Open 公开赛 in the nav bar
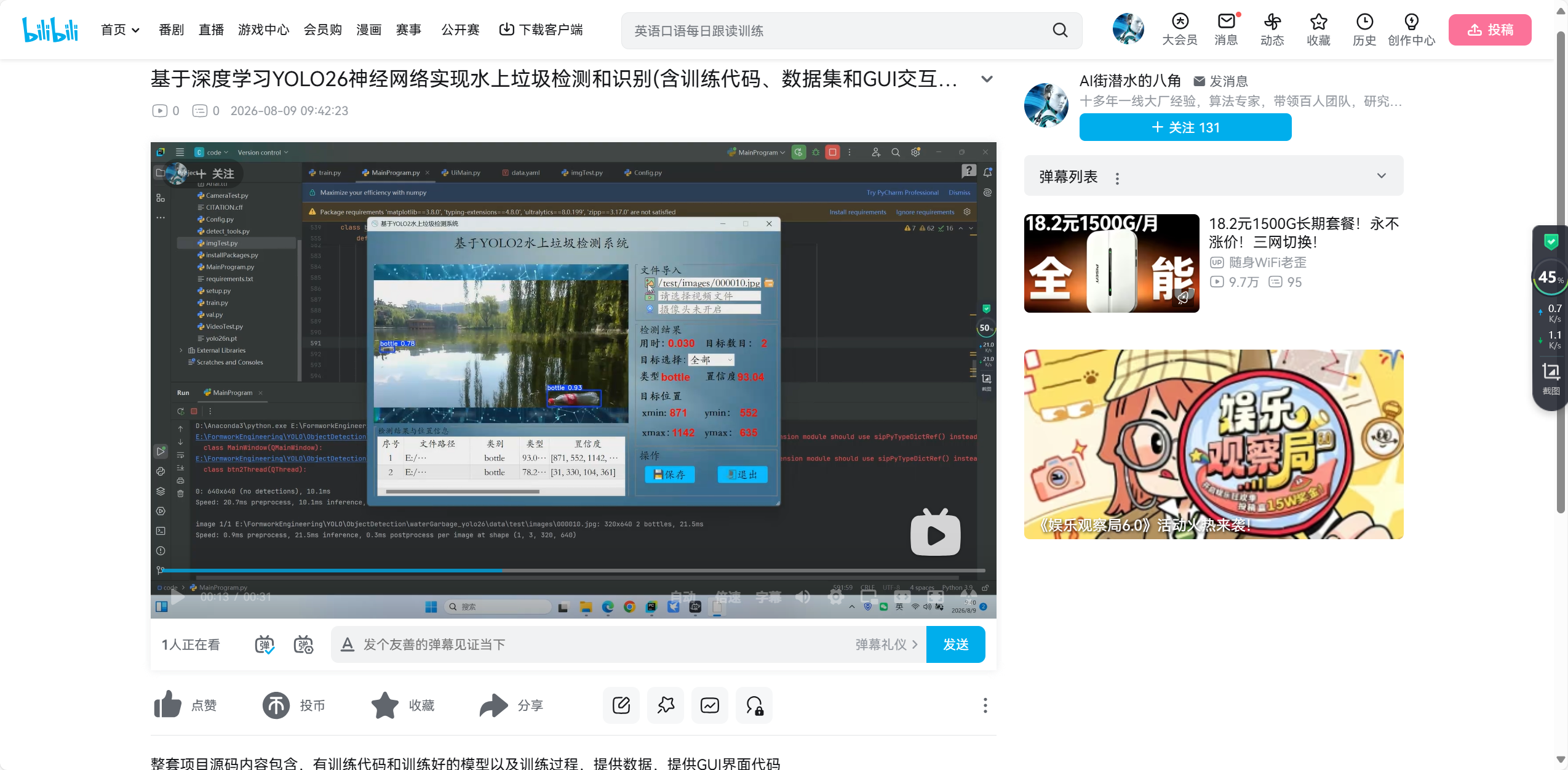The height and width of the screenshot is (770, 1568). click(x=460, y=30)
